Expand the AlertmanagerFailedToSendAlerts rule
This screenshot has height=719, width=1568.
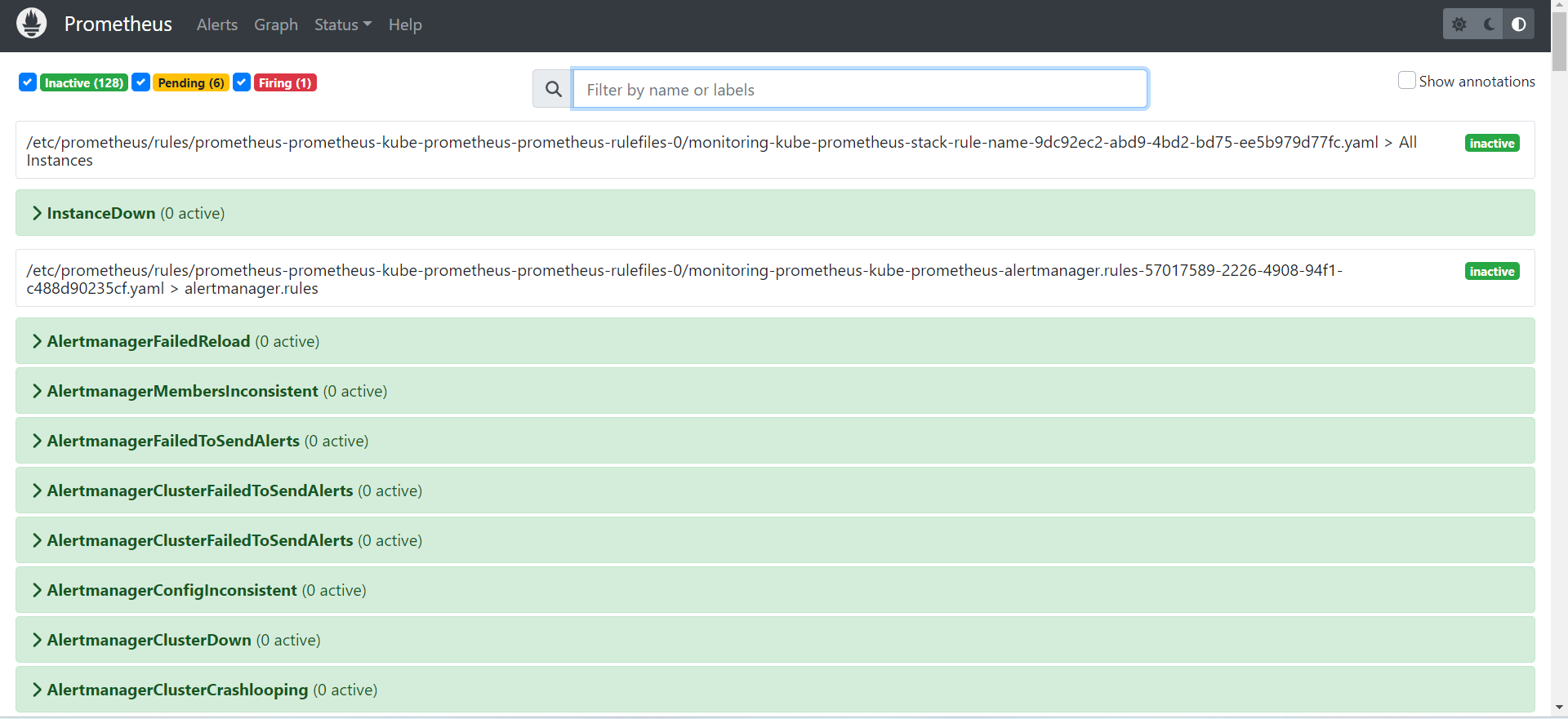coord(775,441)
